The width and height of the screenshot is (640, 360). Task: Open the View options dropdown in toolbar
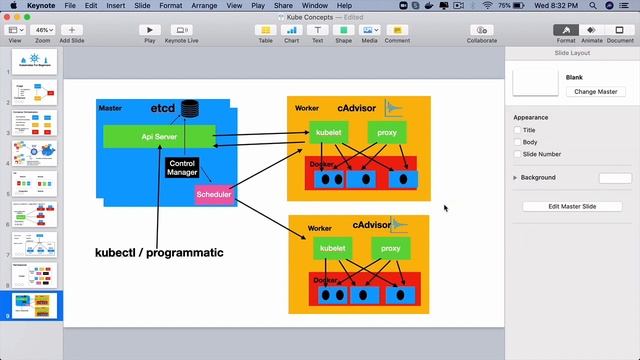pyautogui.click(x=16, y=30)
